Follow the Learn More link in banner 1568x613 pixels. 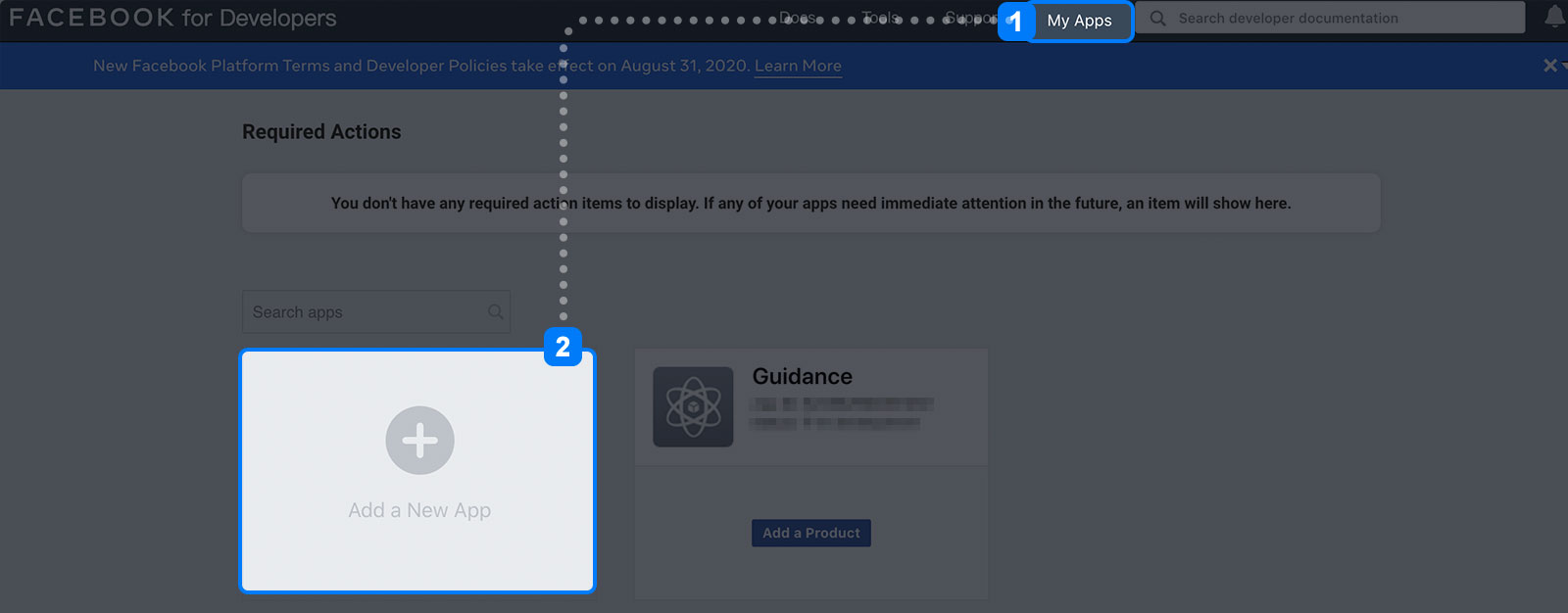point(798,66)
